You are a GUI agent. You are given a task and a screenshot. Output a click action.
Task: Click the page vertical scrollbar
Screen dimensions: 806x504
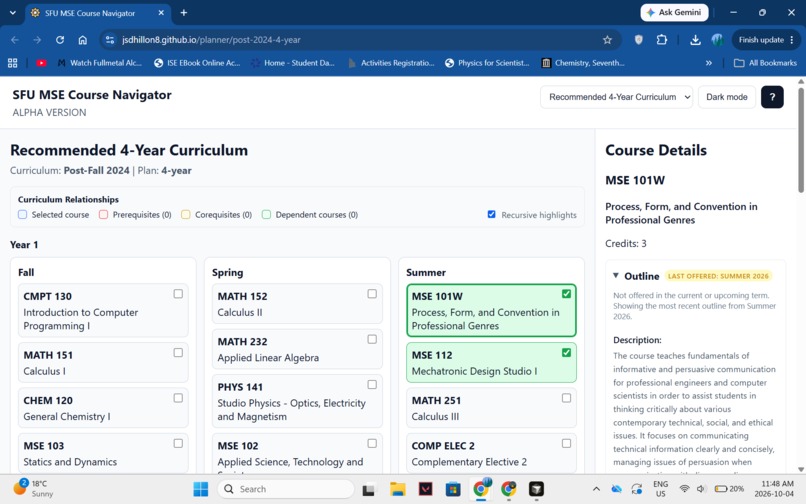coord(800,139)
